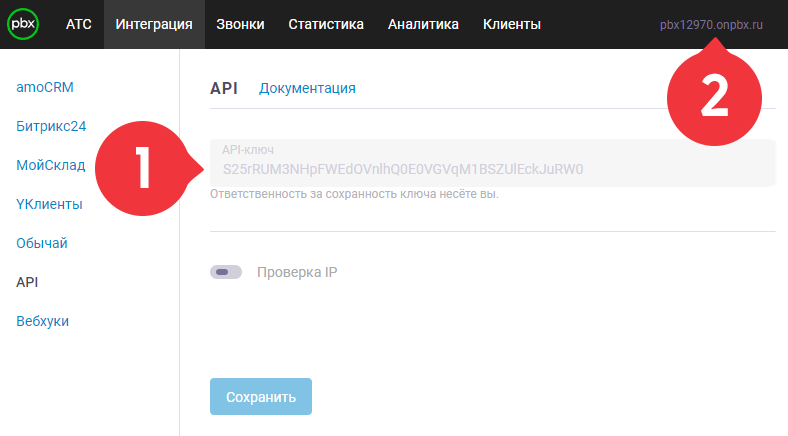Open the Вебхуки sidebar section
The height and width of the screenshot is (436, 788).
click(x=42, y=321)
